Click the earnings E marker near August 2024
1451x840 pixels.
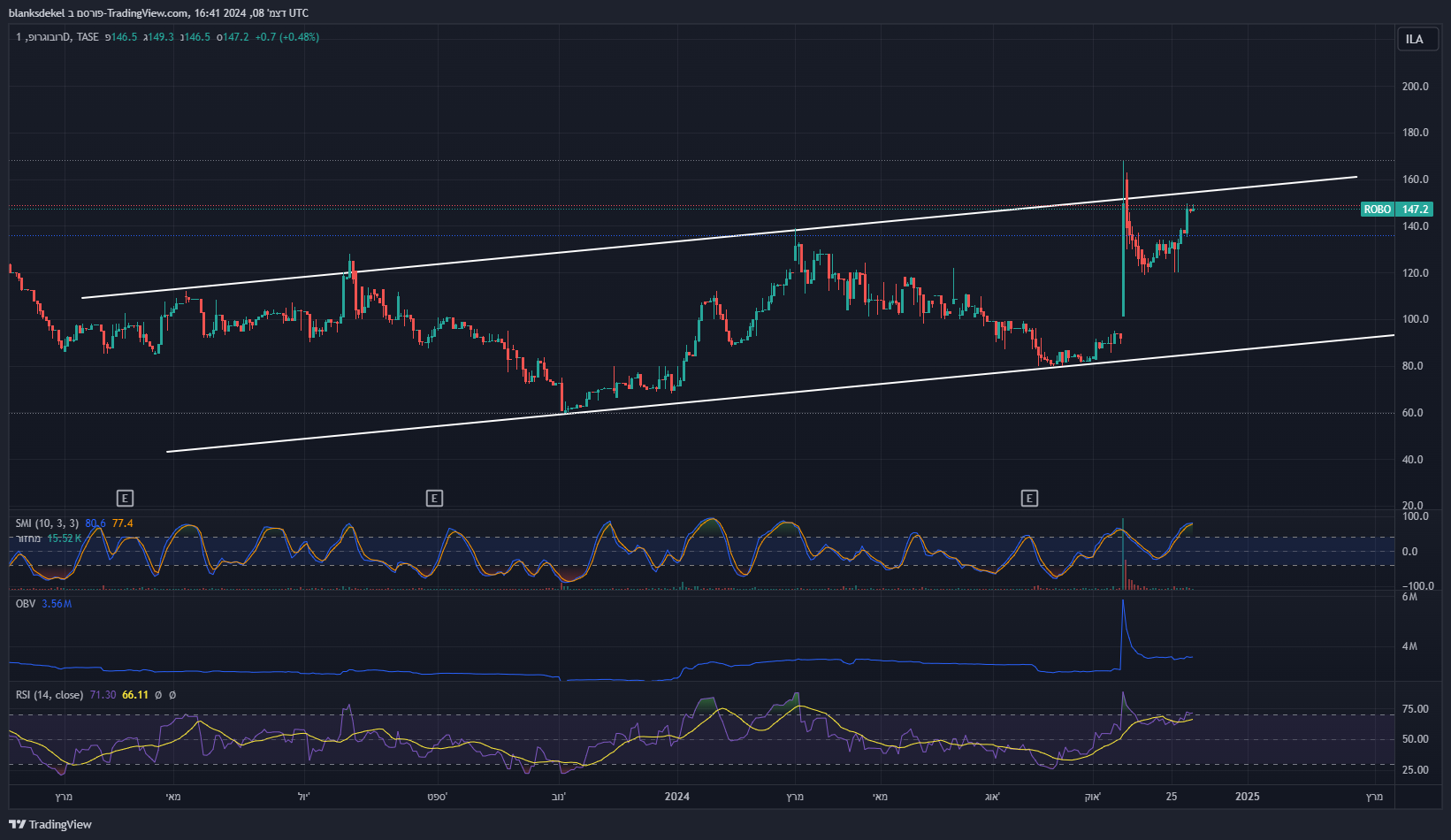[1029, 499]
